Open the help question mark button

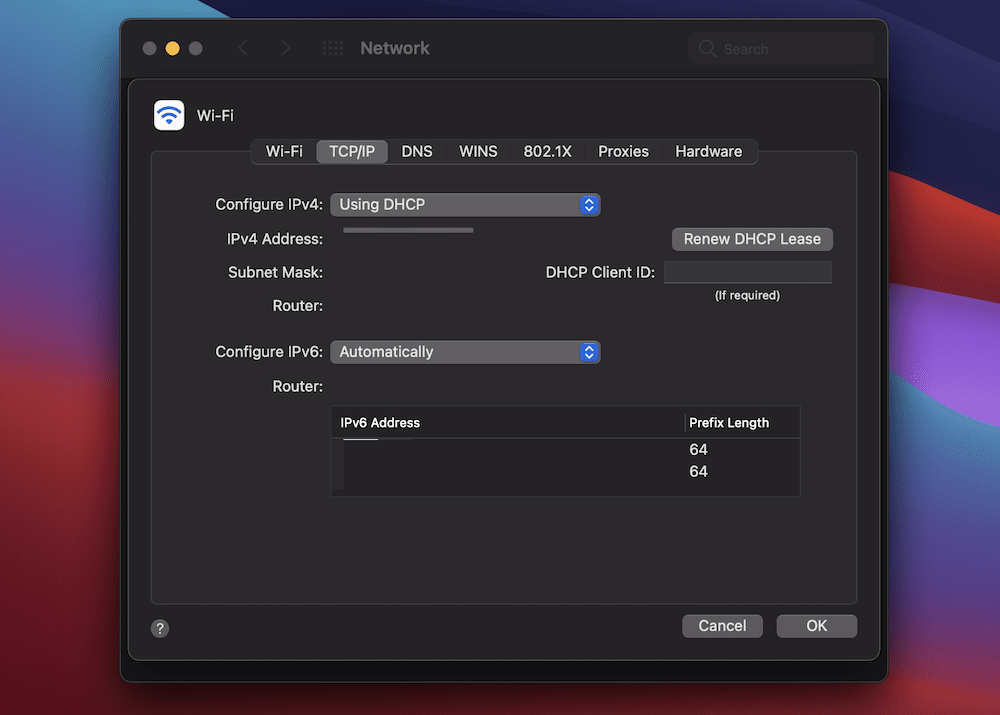click(x=160, y=628)
